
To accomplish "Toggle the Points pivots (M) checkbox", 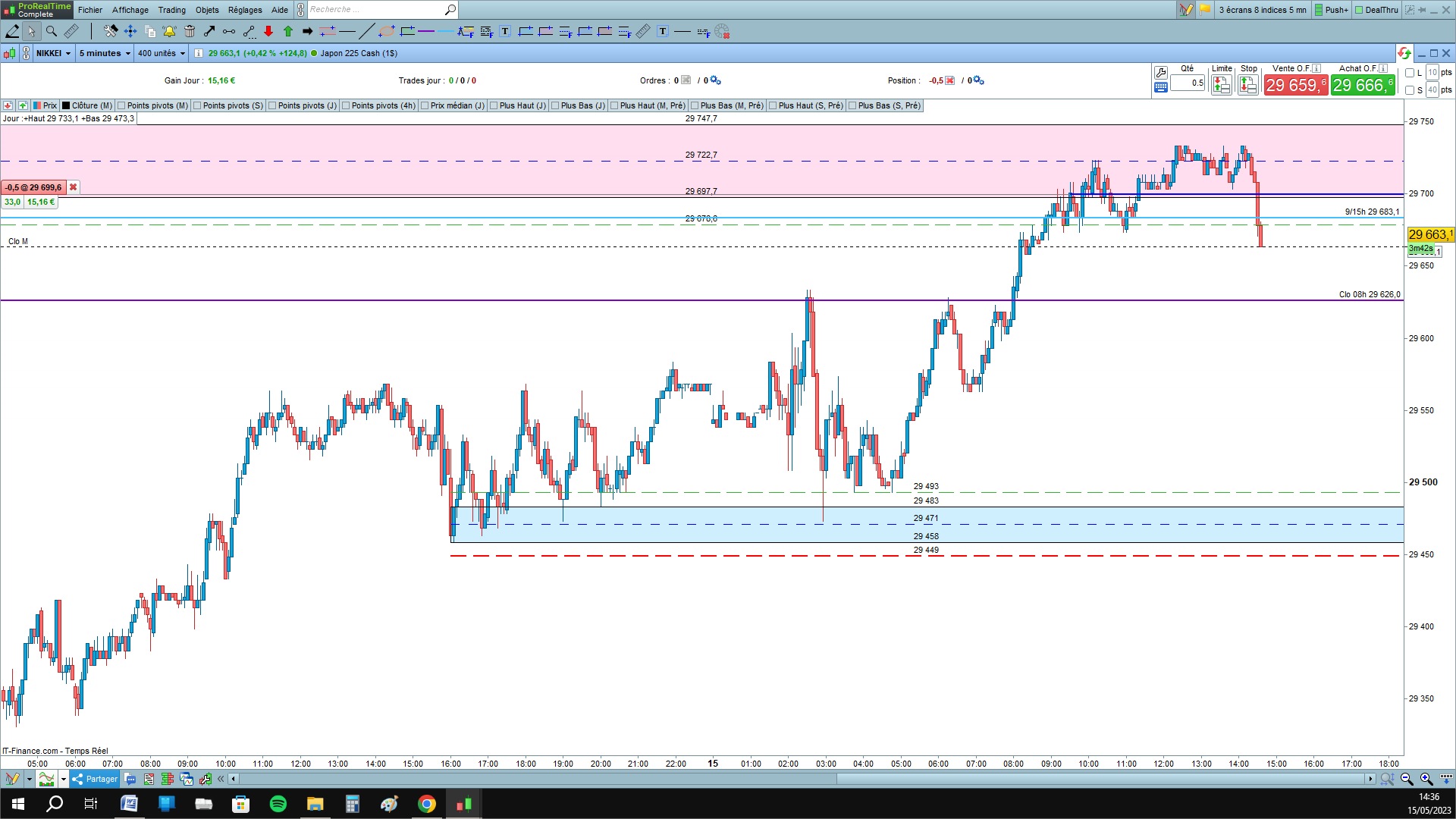I will pos(121,105).
